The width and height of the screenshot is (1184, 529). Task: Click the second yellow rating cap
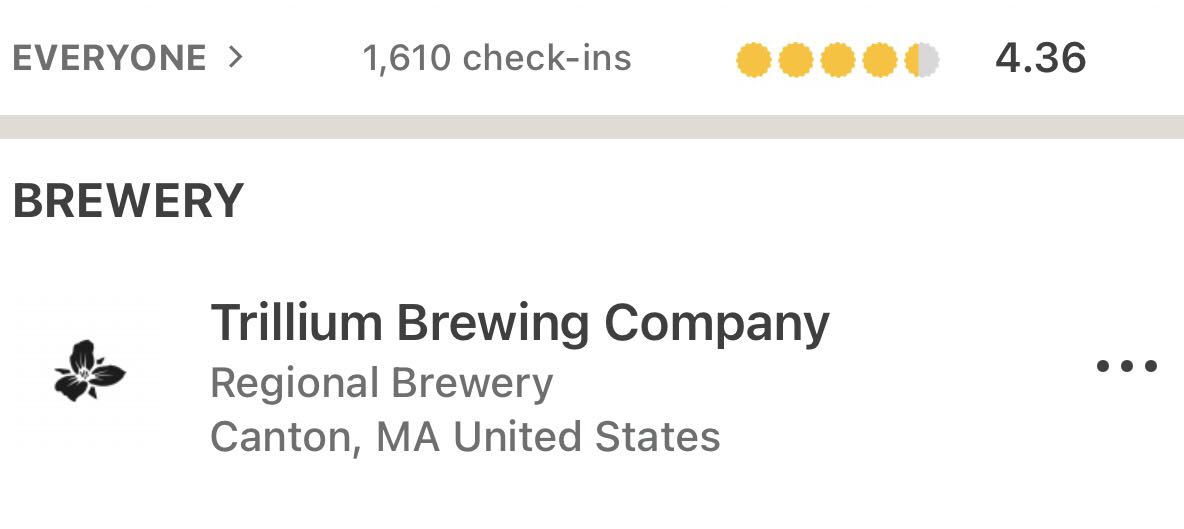pyautogui.click(x=795, y=60)
